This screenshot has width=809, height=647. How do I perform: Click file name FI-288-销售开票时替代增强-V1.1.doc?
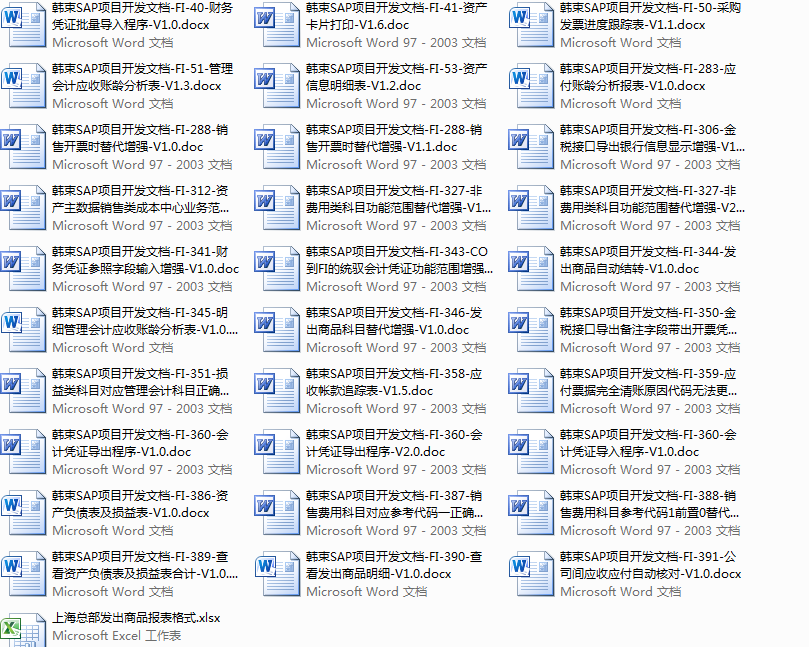[394, 138]
